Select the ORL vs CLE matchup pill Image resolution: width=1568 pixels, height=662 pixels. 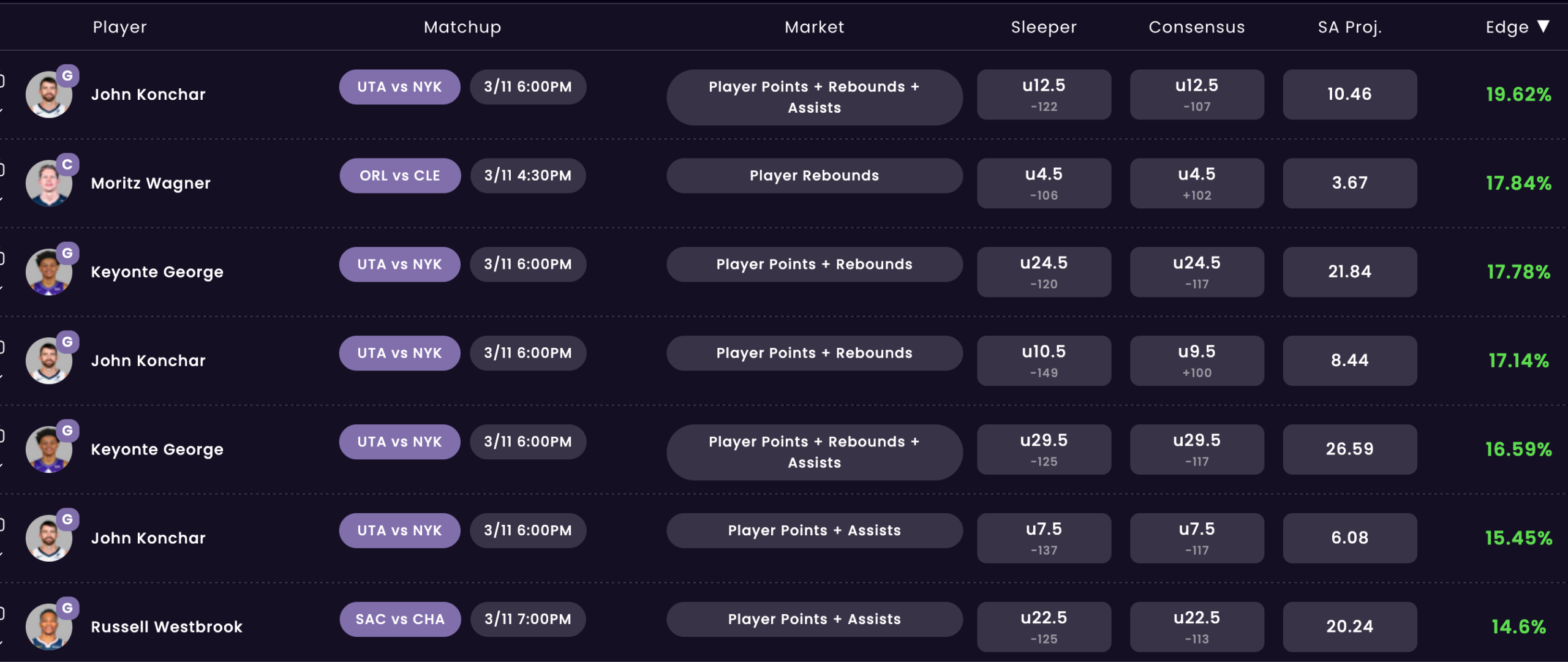(400, 176)
